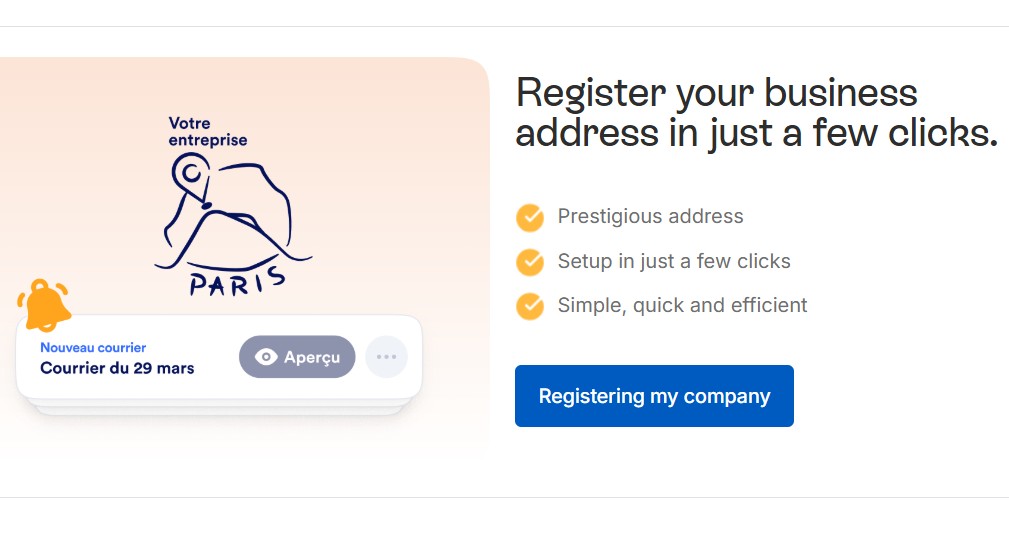
Task: Select the Nouveau courrier label
Action: coord(93,347)
